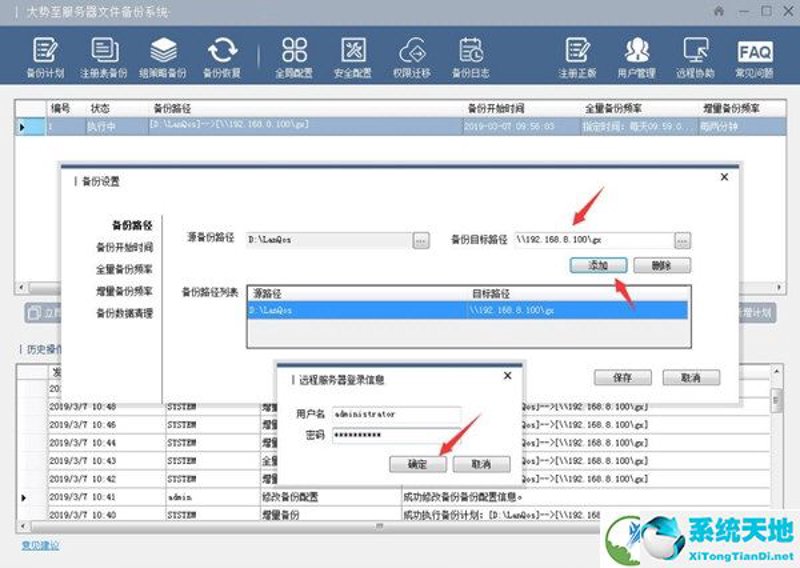Image resolution: width=800 pixels, height=568 pixels.
Task: Open the 权限迁移 toolbar icon
Action: [x=412, y=58]
